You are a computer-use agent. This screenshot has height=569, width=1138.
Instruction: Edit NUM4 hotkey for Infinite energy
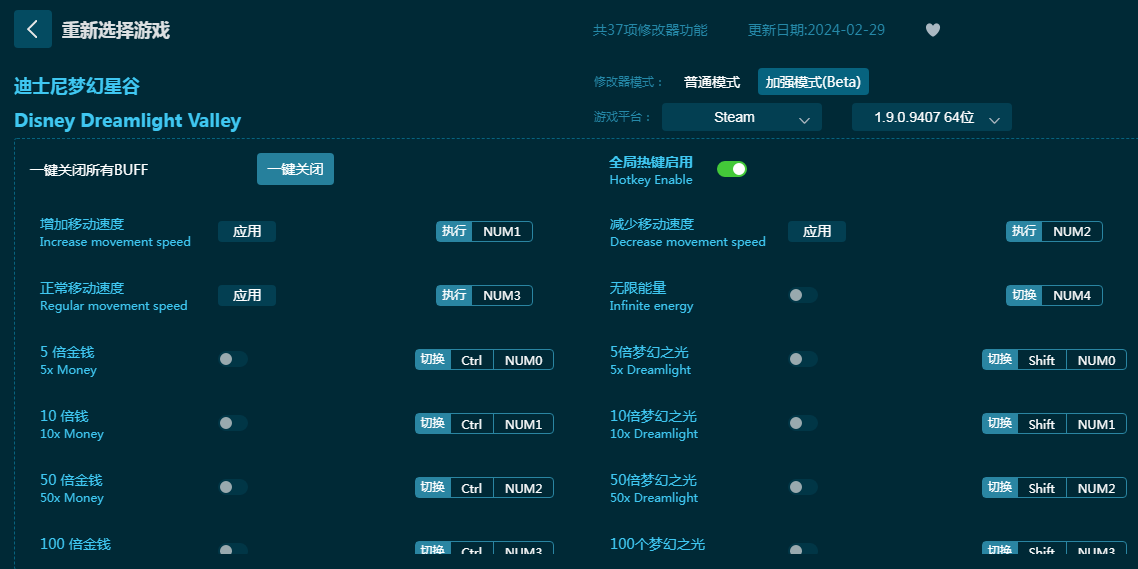pos(1072,295)
